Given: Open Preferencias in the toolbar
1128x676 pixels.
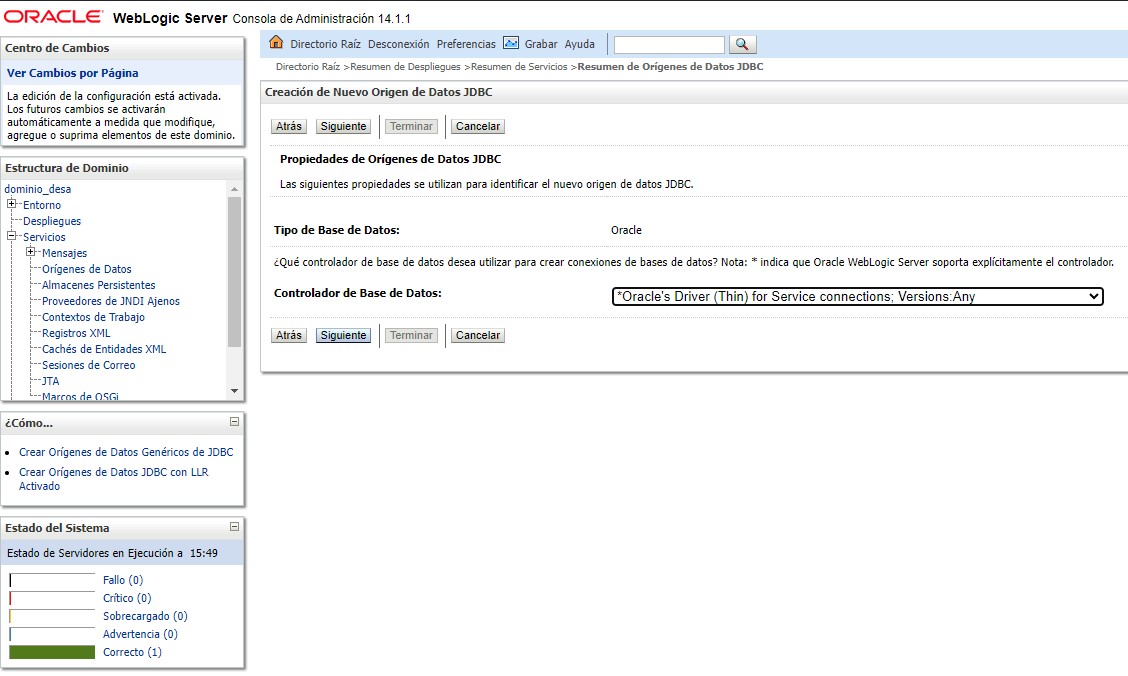Looking at the screenshot, I should pos(466,44).
